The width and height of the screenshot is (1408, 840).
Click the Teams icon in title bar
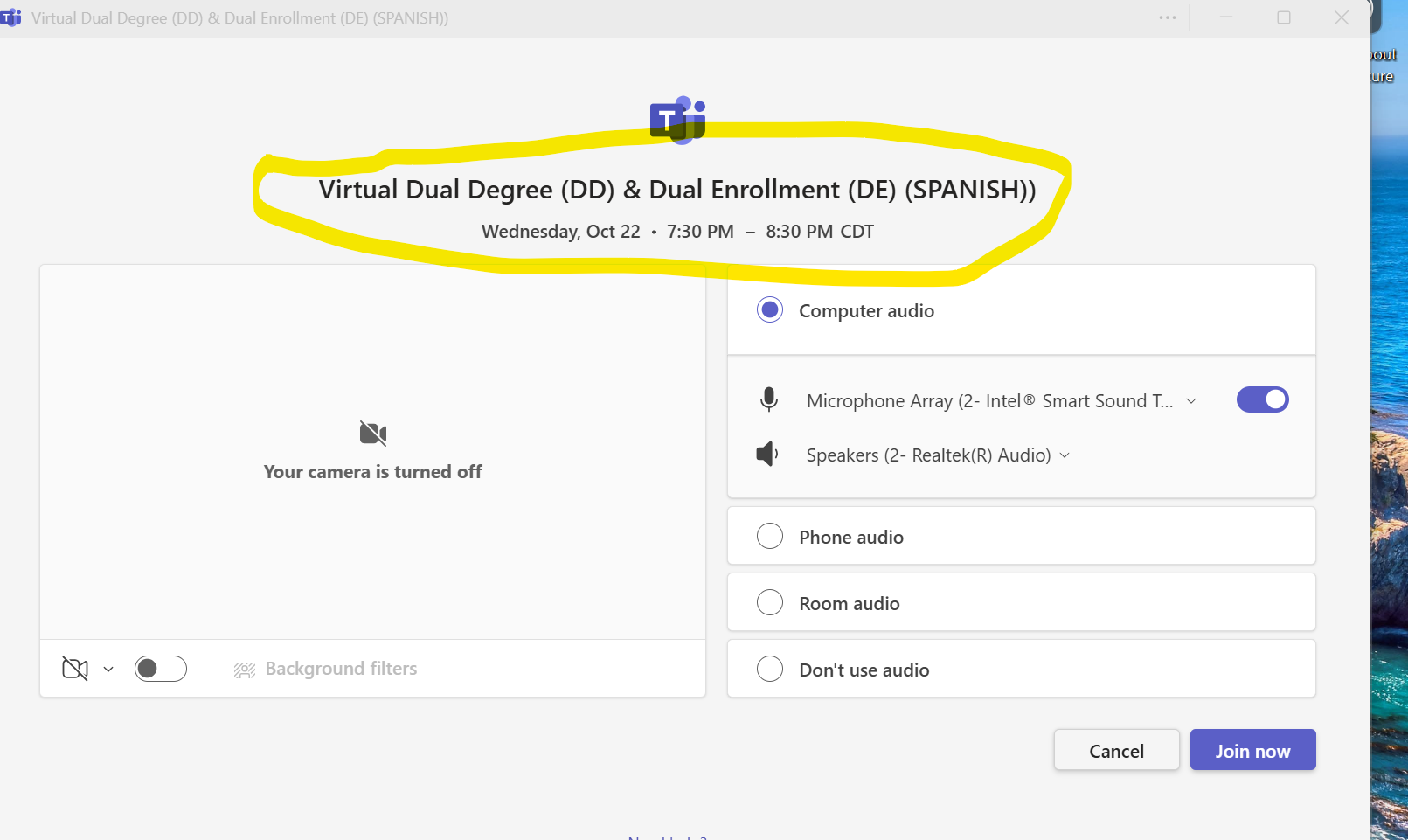tap(11, 17)
